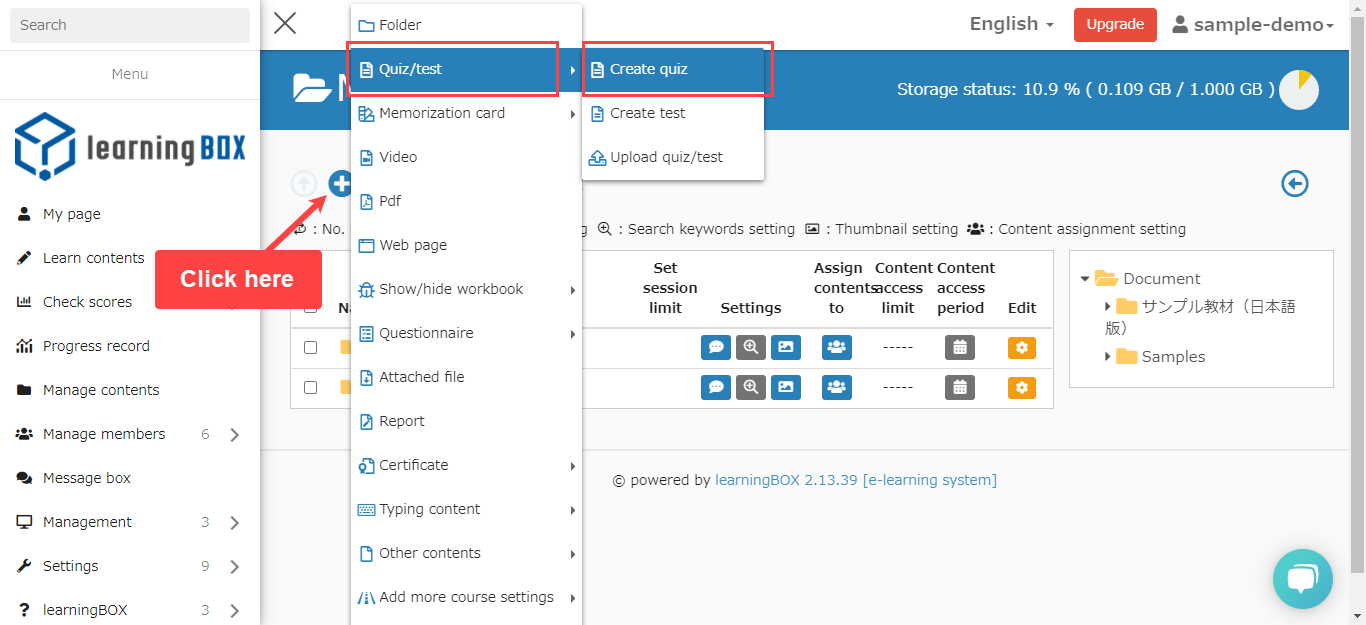Image resolution: width=1366 pixels, height=625 pixels.
Task: Open the English language dropdown
Action: click(x=1011, y=24)
